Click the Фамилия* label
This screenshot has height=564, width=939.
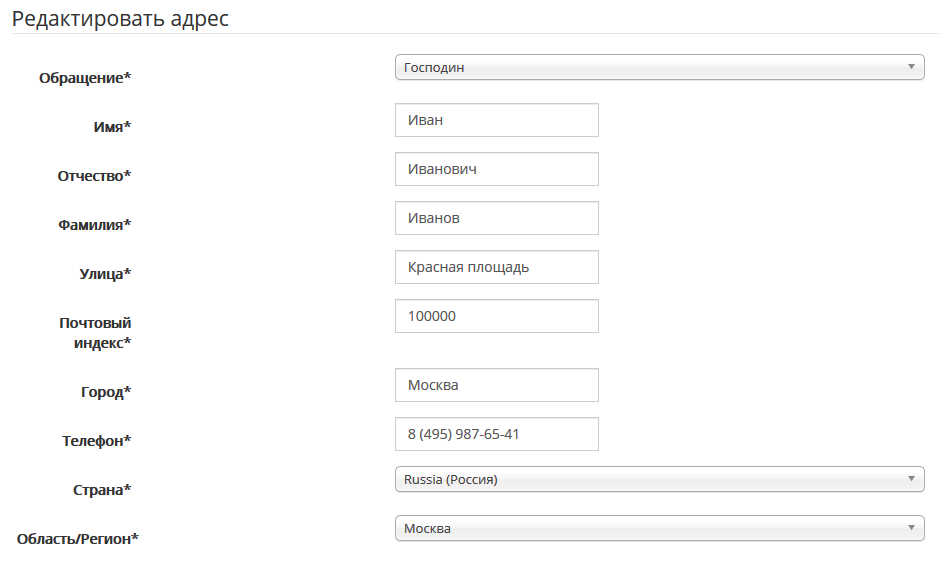[94, 225]
